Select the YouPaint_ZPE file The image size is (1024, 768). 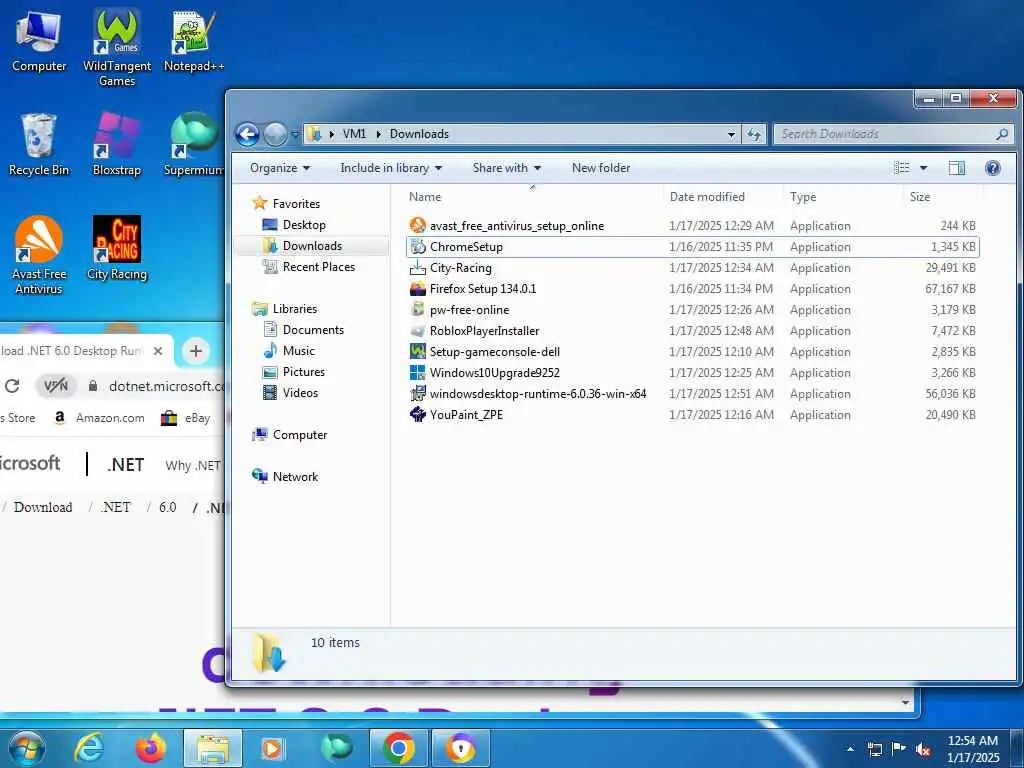[x=466, y=415]
